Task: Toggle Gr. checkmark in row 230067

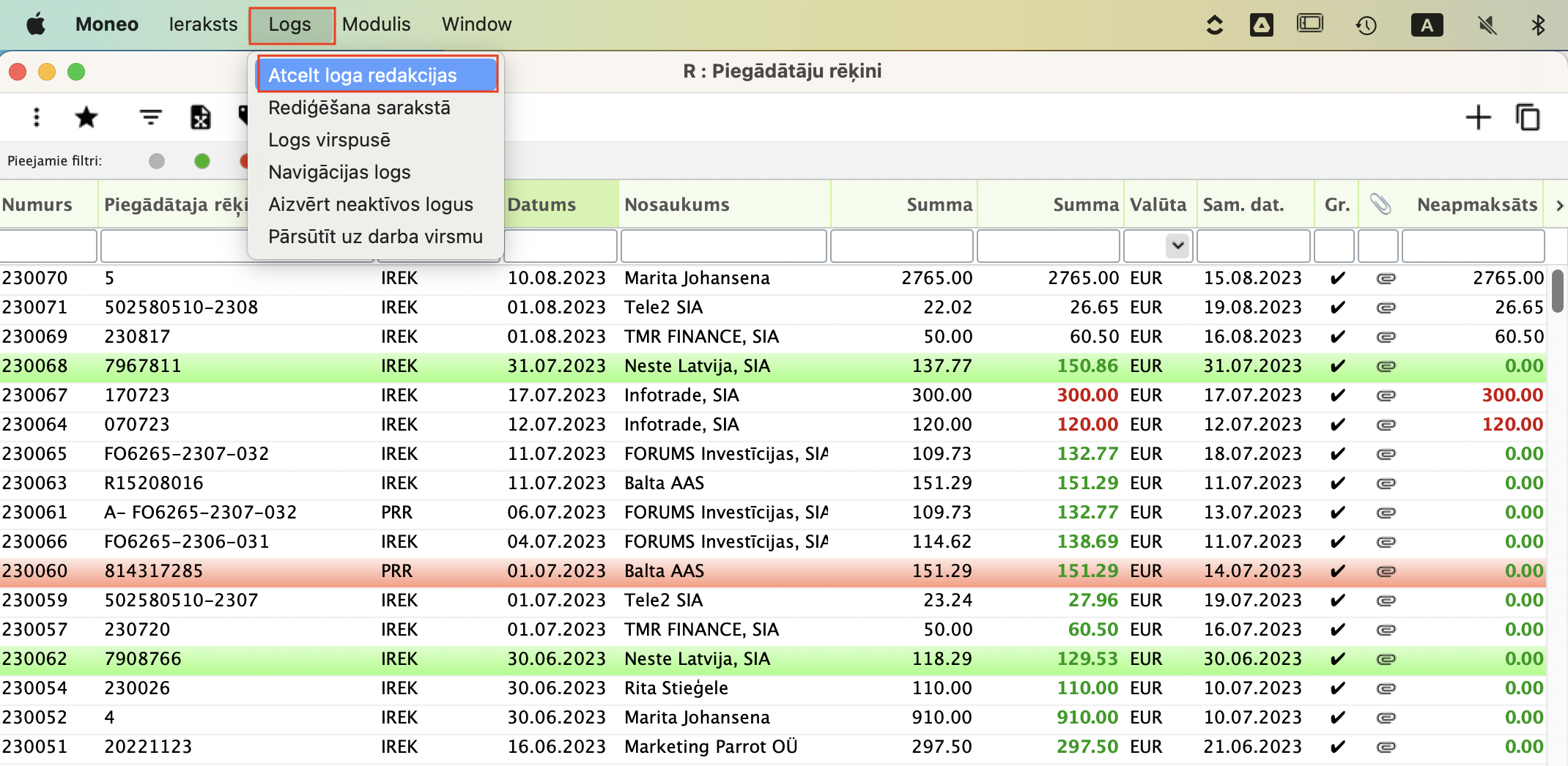Action: pos(1337,395)
